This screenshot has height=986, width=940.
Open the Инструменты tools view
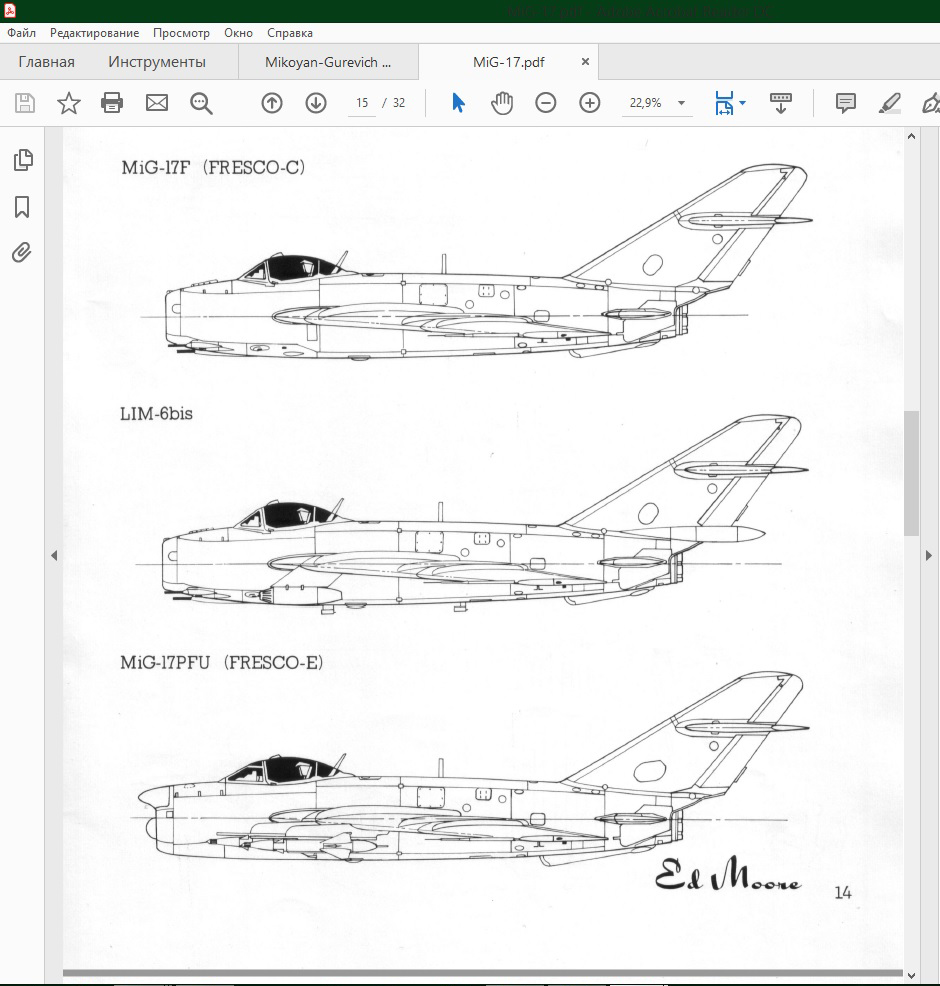157,62
